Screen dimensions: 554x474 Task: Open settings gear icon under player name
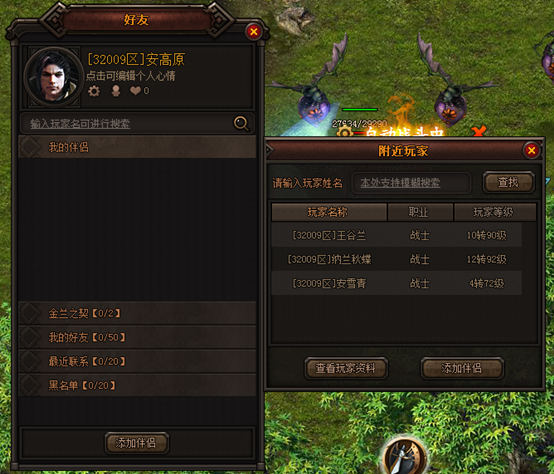(x=94, y=91)
